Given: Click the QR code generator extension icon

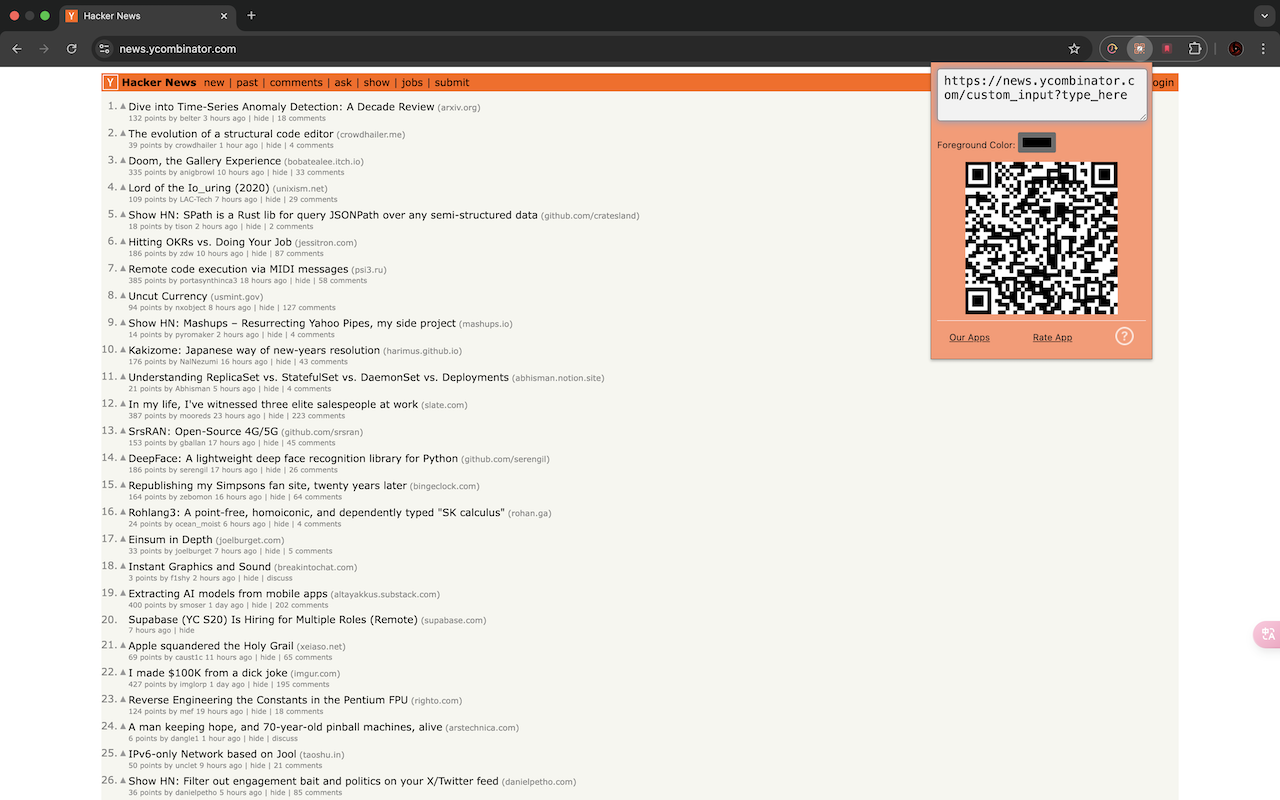Looking at the screenshot, I should pyautogui.click(x=1139, y=49).
